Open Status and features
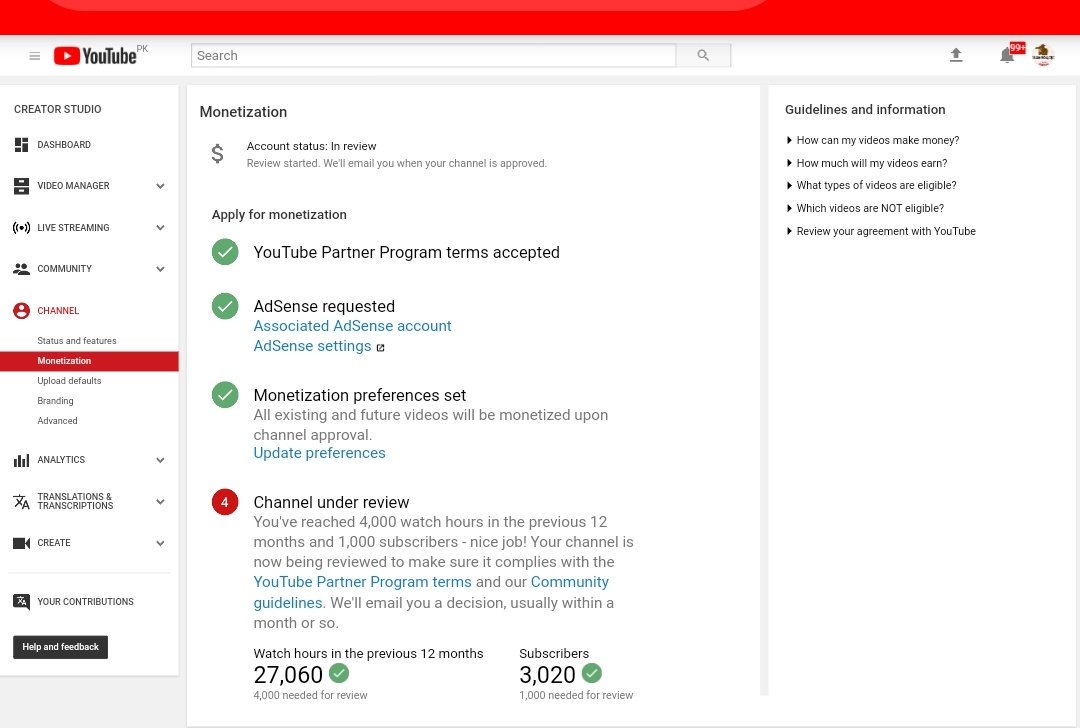 coord(76,341)
